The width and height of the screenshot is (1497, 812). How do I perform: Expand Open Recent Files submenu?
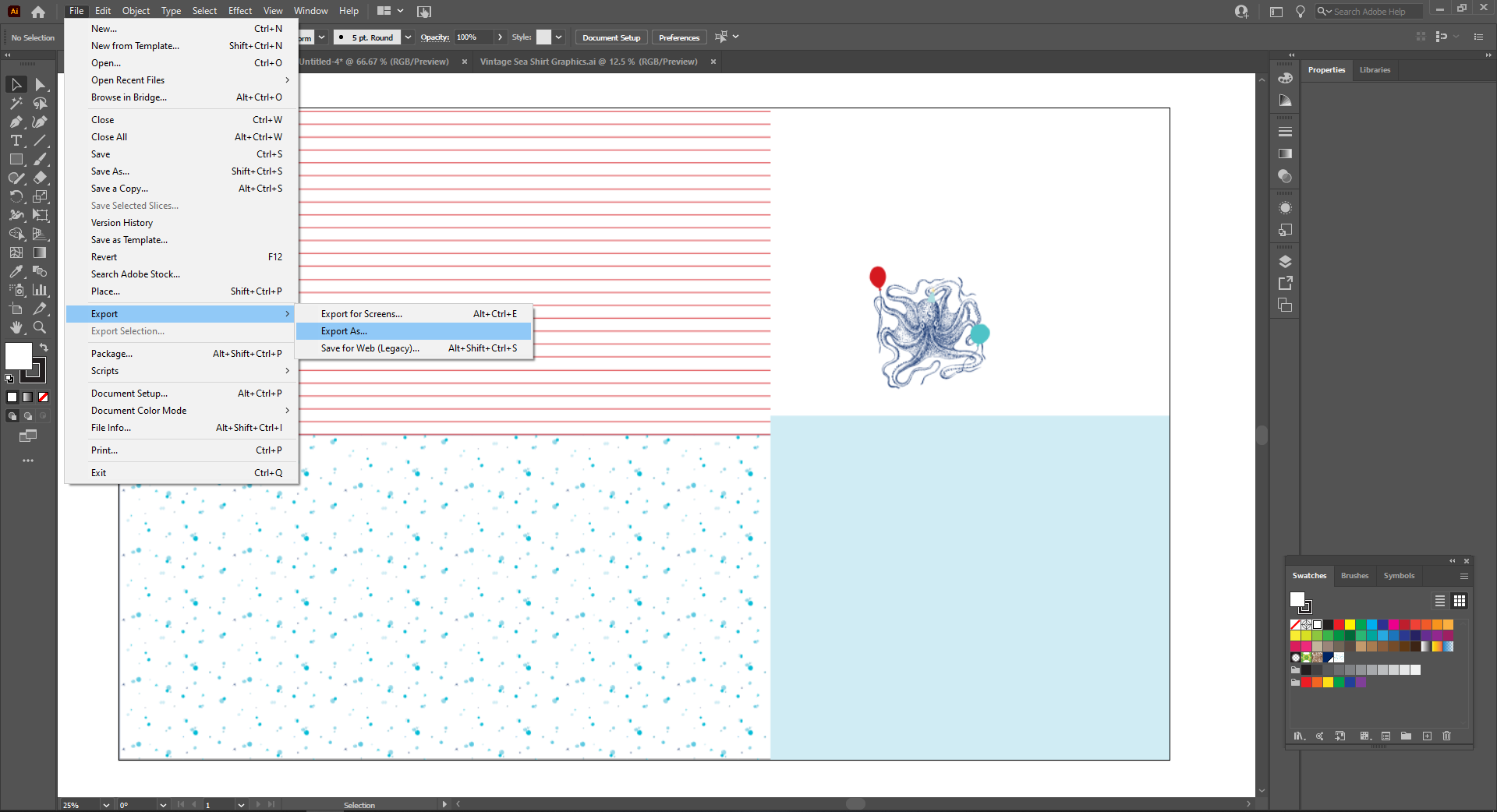[x=182, y=80]
